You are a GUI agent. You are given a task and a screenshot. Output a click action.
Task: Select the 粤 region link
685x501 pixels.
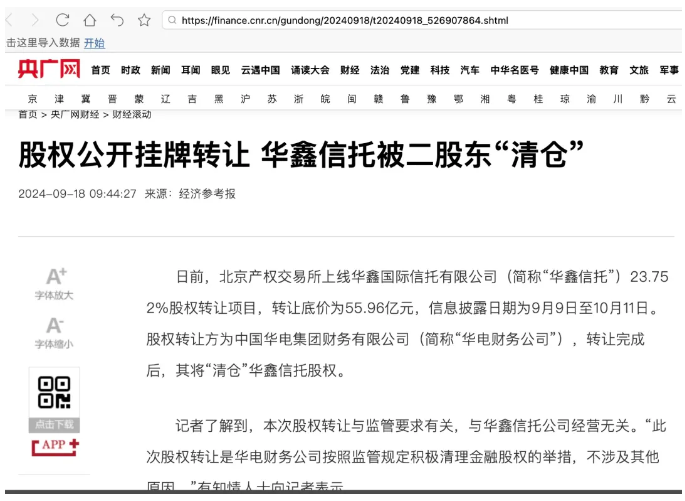coord(512,99)
